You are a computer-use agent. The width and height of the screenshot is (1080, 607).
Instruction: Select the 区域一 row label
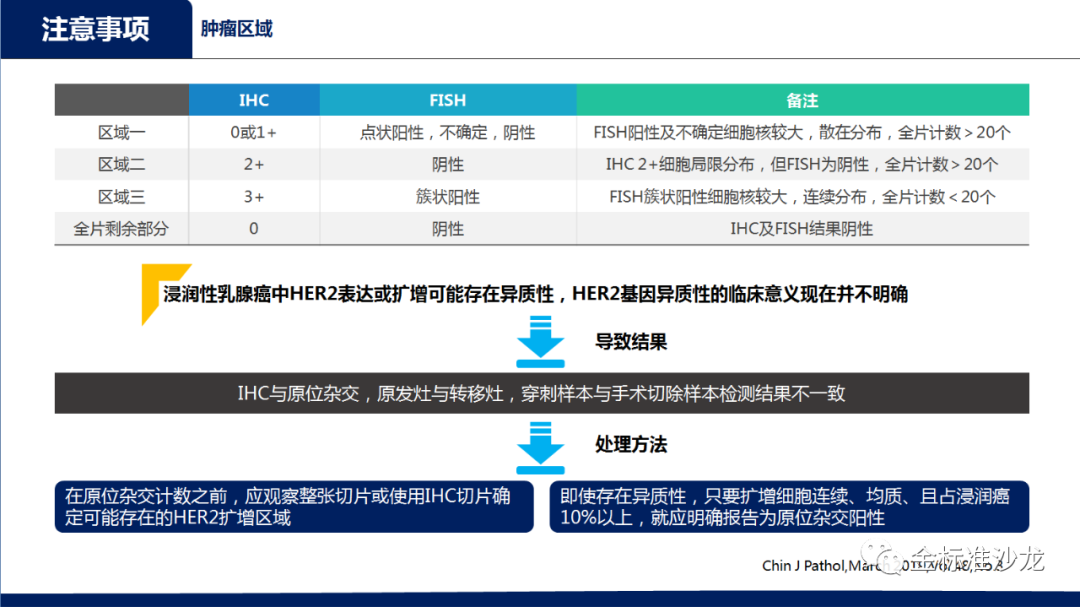coord(121,132)
